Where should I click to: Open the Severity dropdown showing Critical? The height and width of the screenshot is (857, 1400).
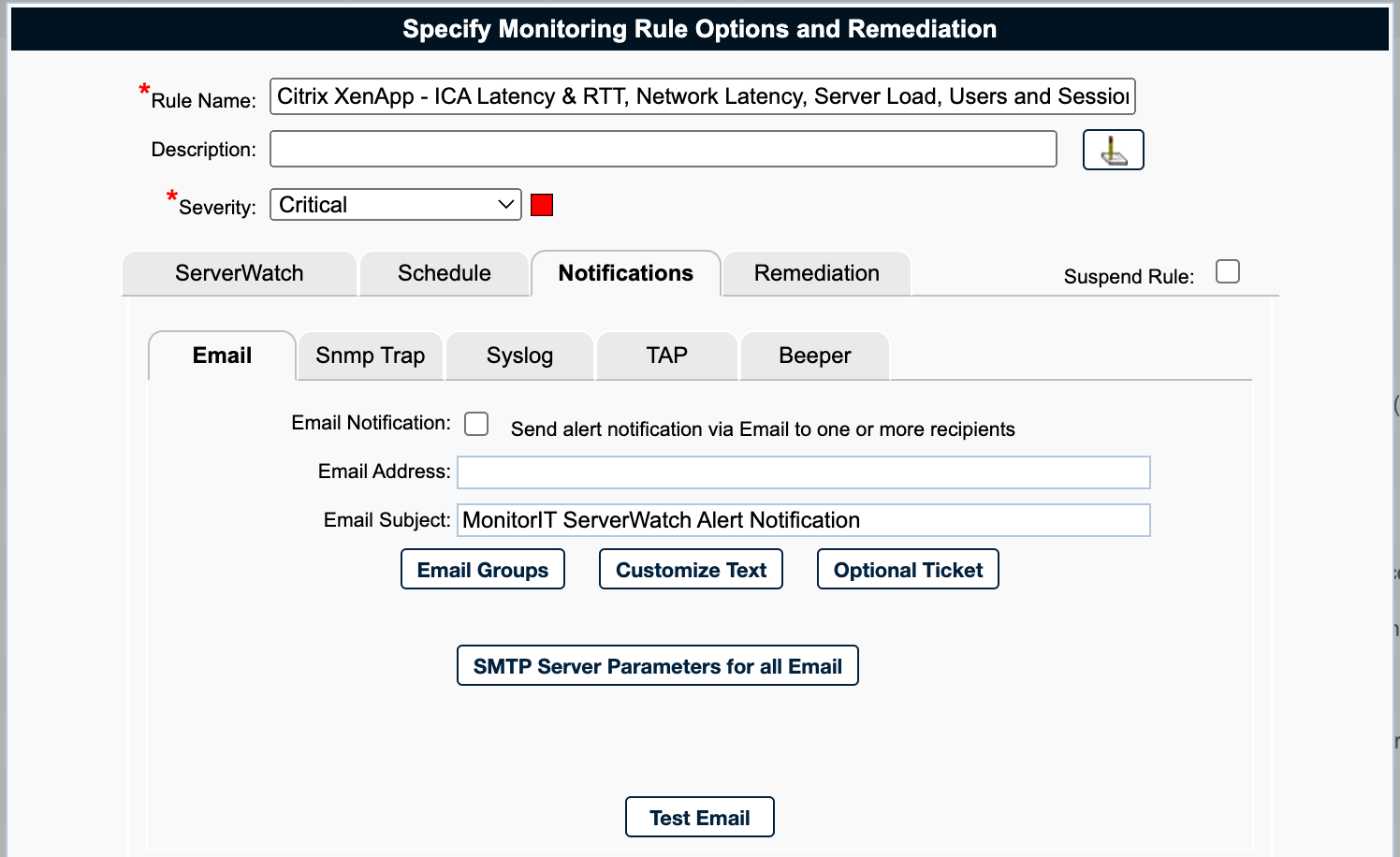click(396, 205)
